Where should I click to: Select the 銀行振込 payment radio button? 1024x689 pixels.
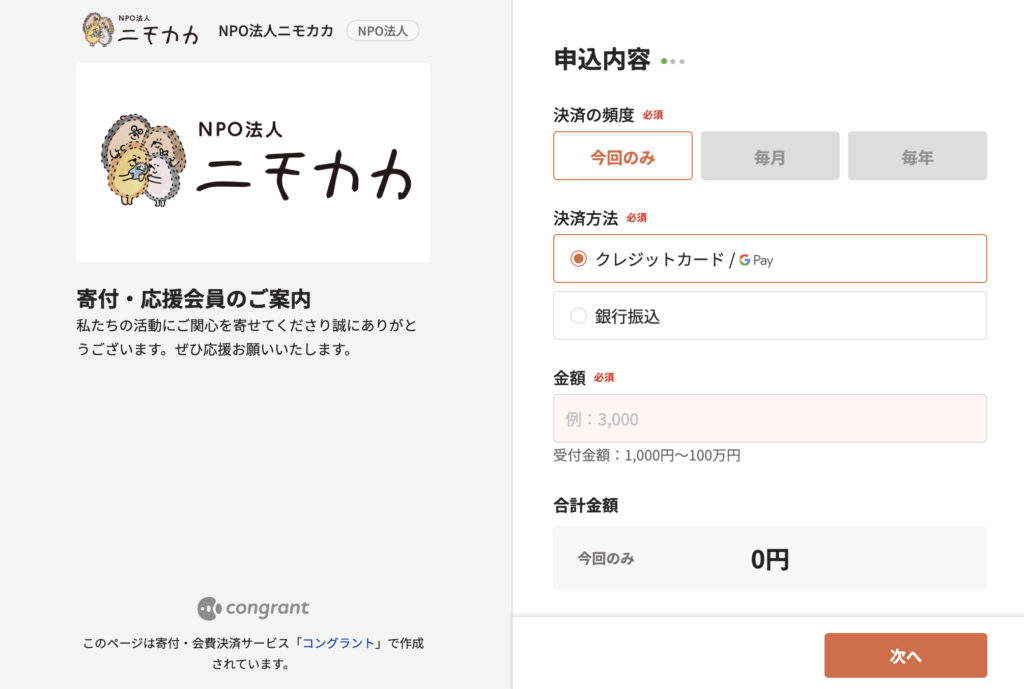pos(577,315)
